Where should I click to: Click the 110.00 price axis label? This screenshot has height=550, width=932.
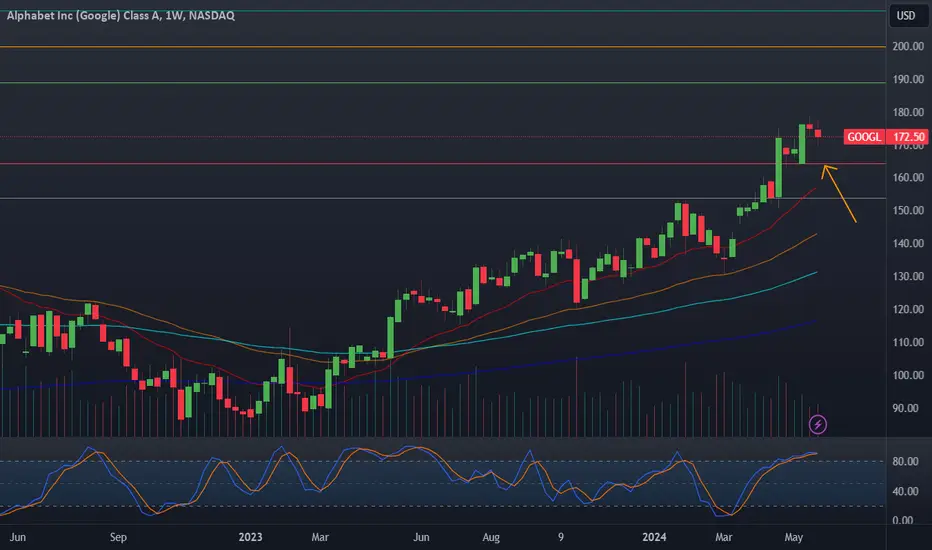908,342
